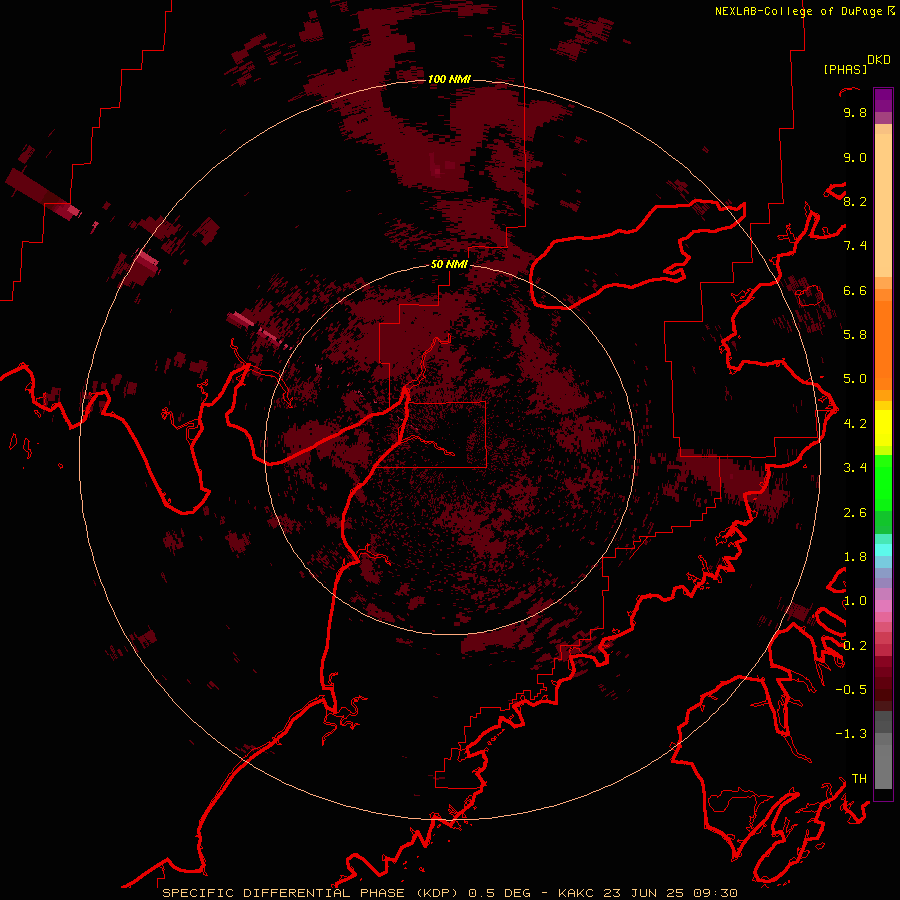Click the [PHAS] legend unit label
This screenshot has width=900, height=900.
[x=845, y=70]
